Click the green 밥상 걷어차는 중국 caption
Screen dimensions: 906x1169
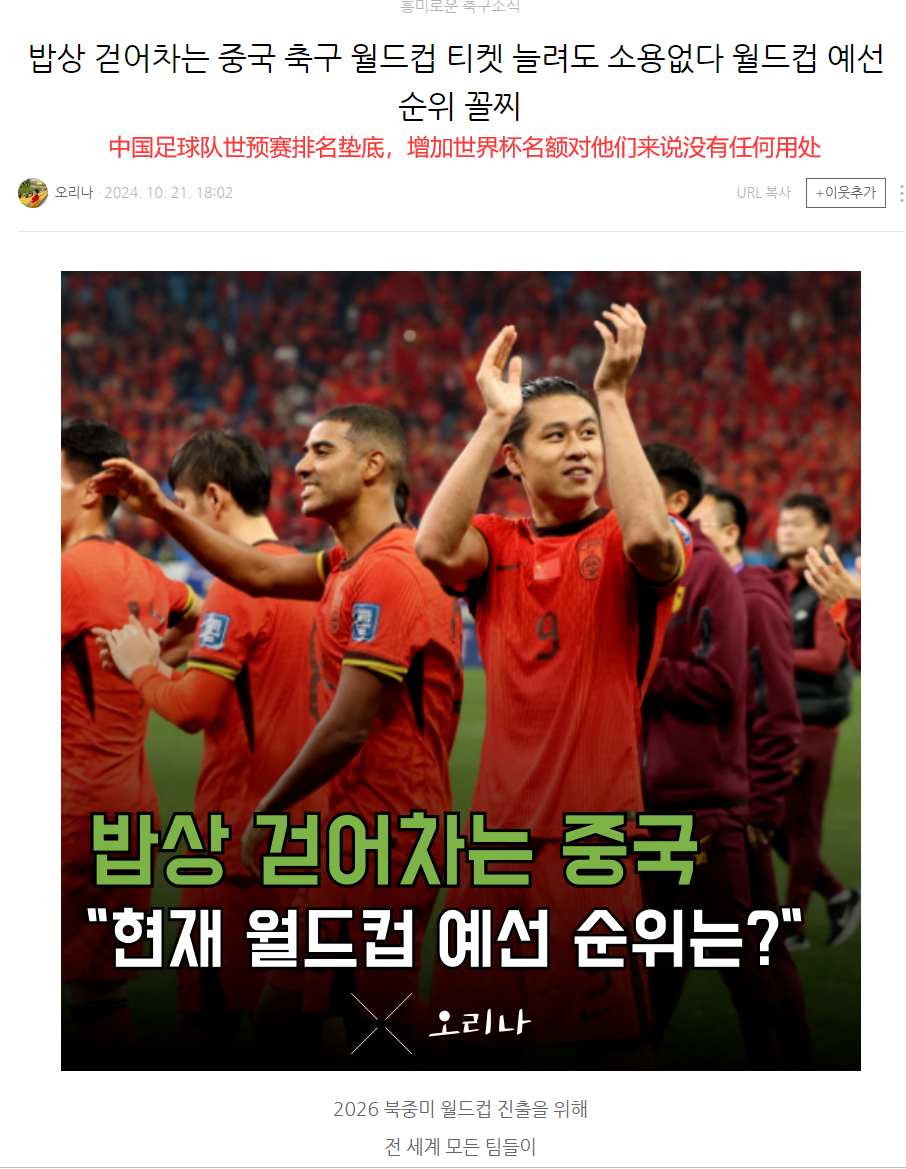394,849
